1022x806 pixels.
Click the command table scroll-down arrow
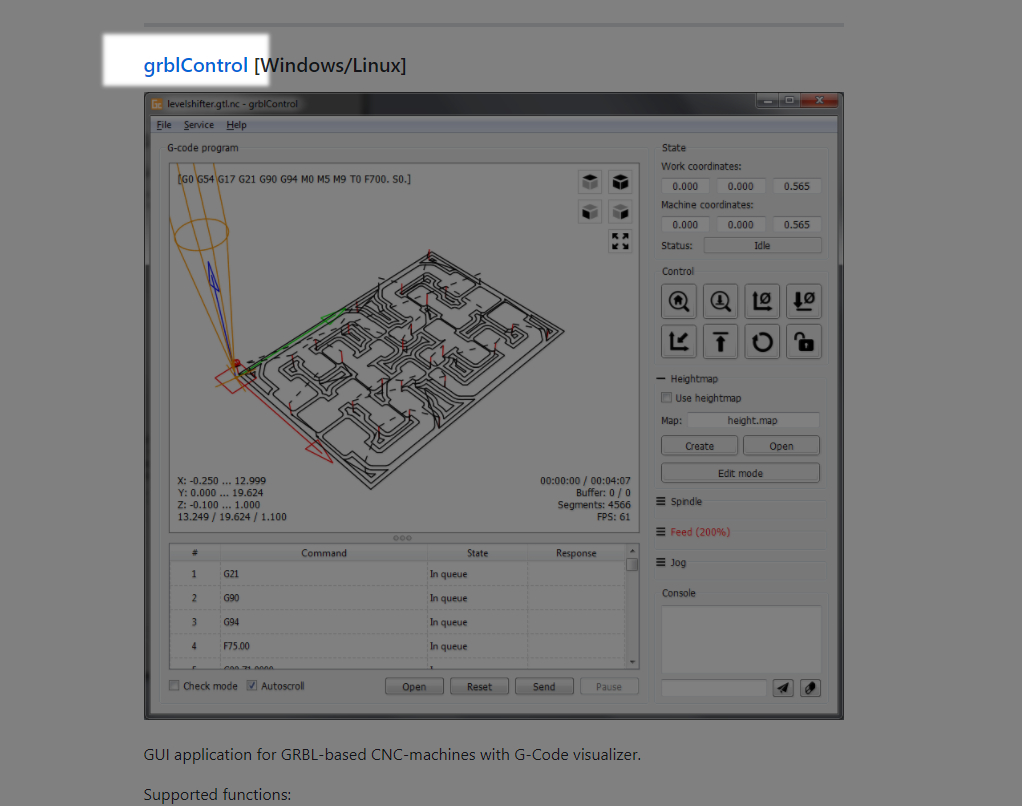632,662
